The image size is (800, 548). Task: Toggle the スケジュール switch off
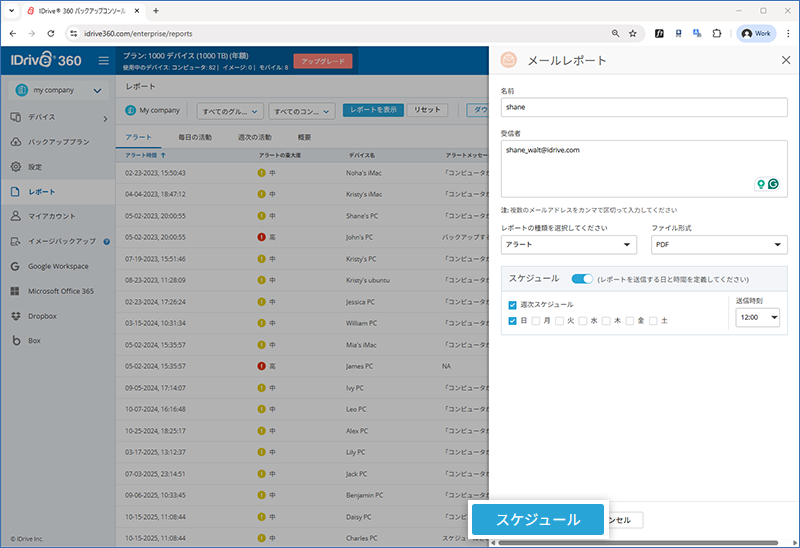[582, 279]
